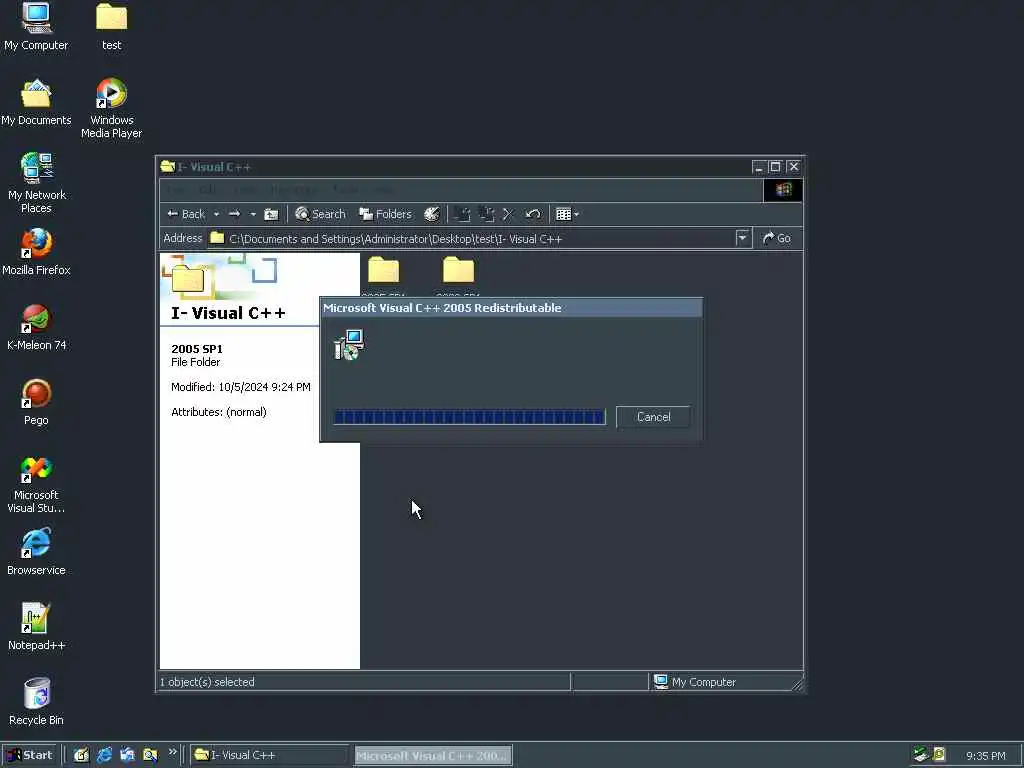The image size is (1024, 768).
Task: Launch the Pego desktop shortcut
Action: 37,402
